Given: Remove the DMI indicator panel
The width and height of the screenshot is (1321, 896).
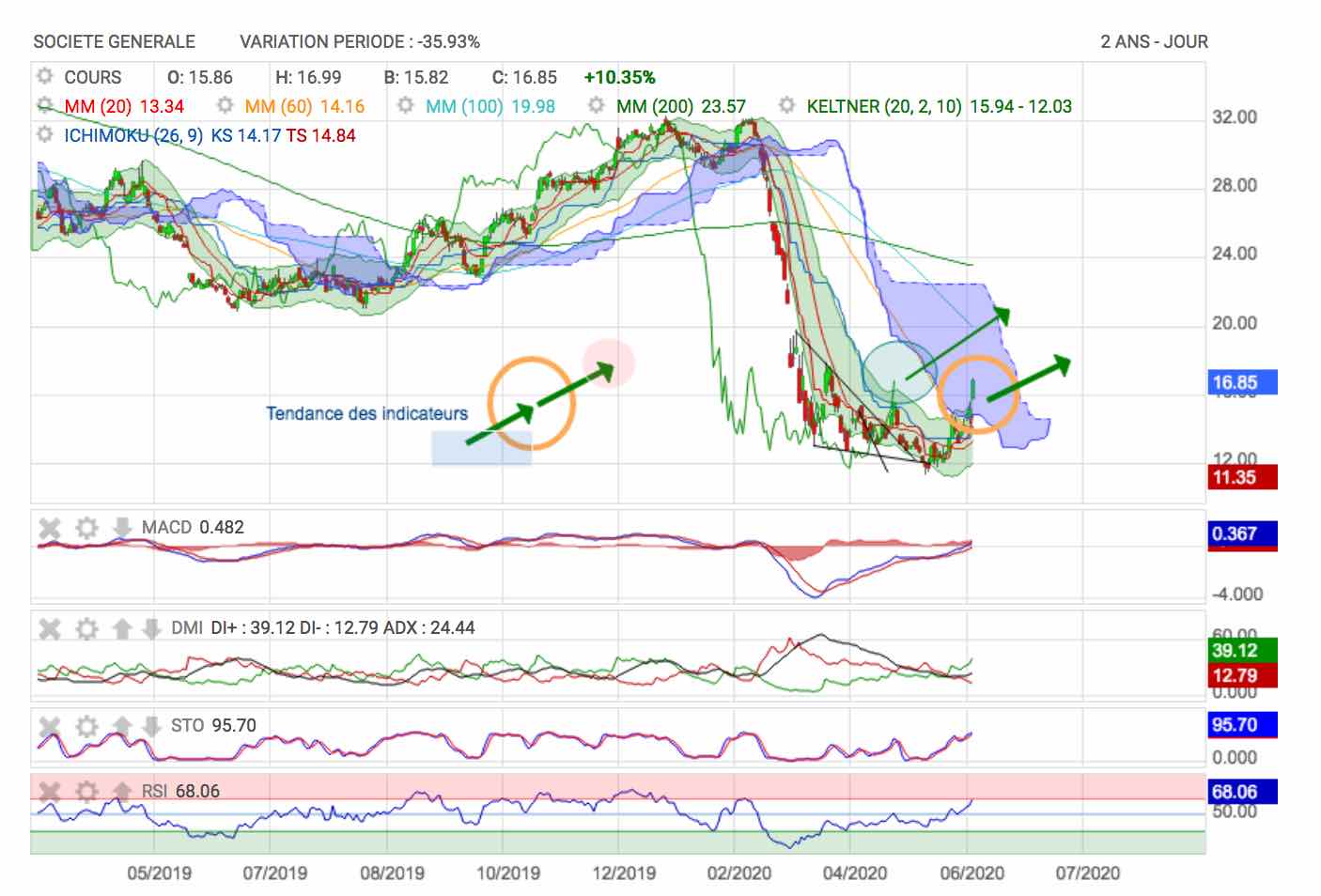Looking at the screenshot, I should 50,628.
